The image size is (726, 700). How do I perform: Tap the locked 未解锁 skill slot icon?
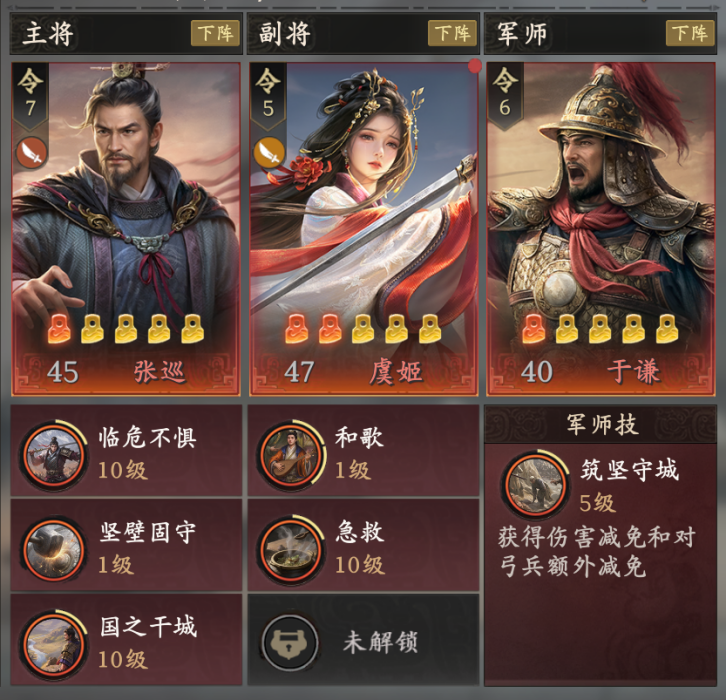coord(290,643)
